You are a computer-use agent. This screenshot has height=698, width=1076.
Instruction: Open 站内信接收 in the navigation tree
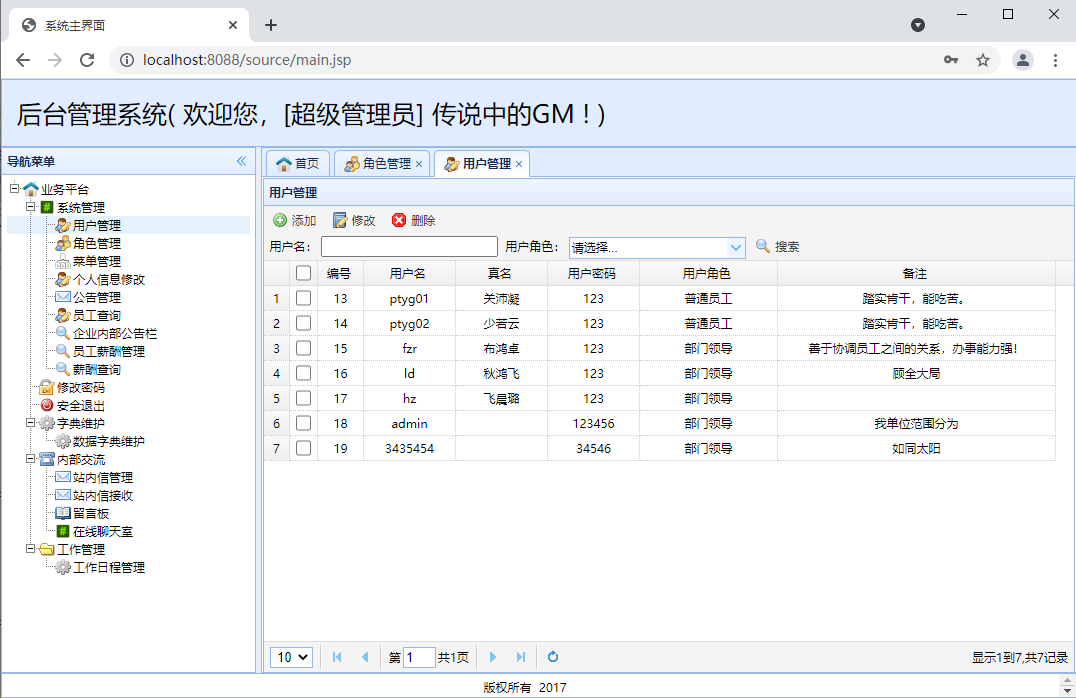click(103, 496)
